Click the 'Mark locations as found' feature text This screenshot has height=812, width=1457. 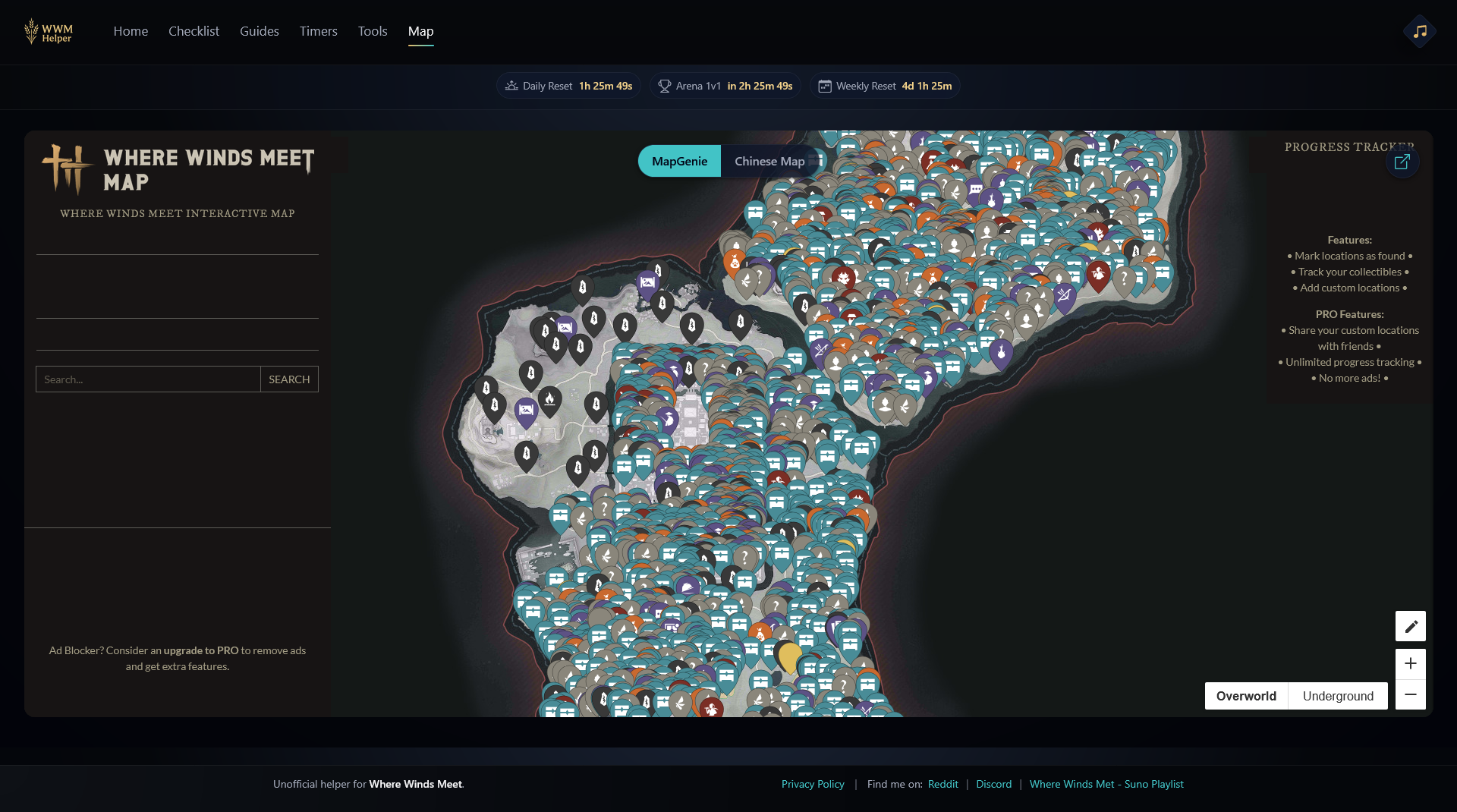click(x=1350, y=256)
